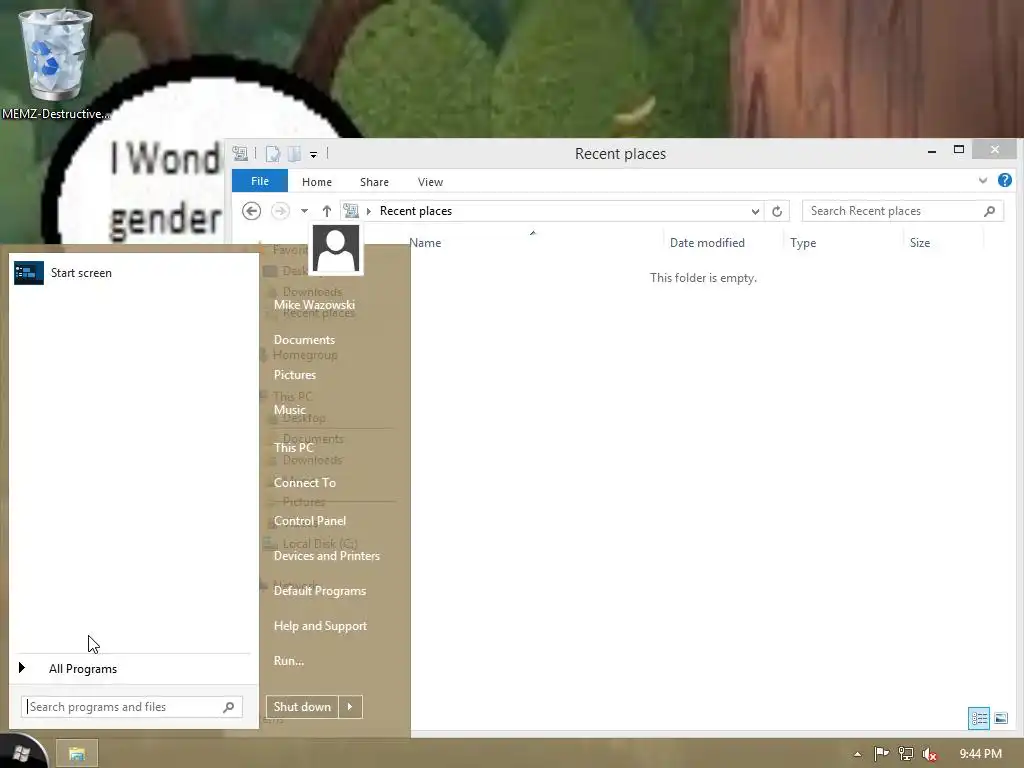Click breadcrumb arrow before Recent places
Viewport: 1024px width, 768px height.
click(369, 211)
